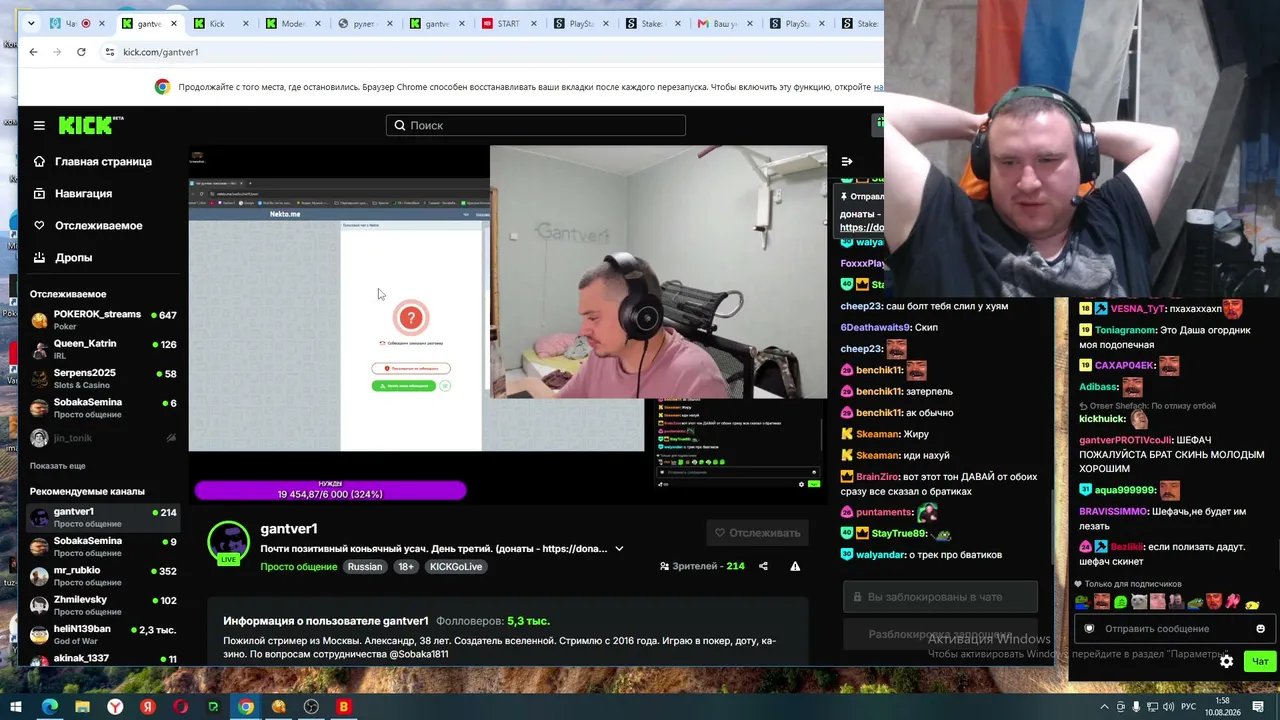View site information icon in address bar
This screenshot has width=1280, height=720.
109,52
